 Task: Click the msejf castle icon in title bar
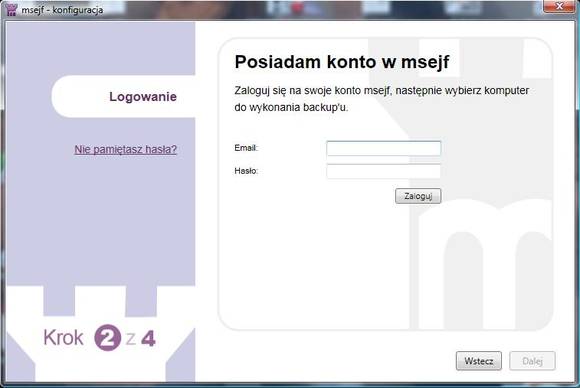tap(11, 9)
